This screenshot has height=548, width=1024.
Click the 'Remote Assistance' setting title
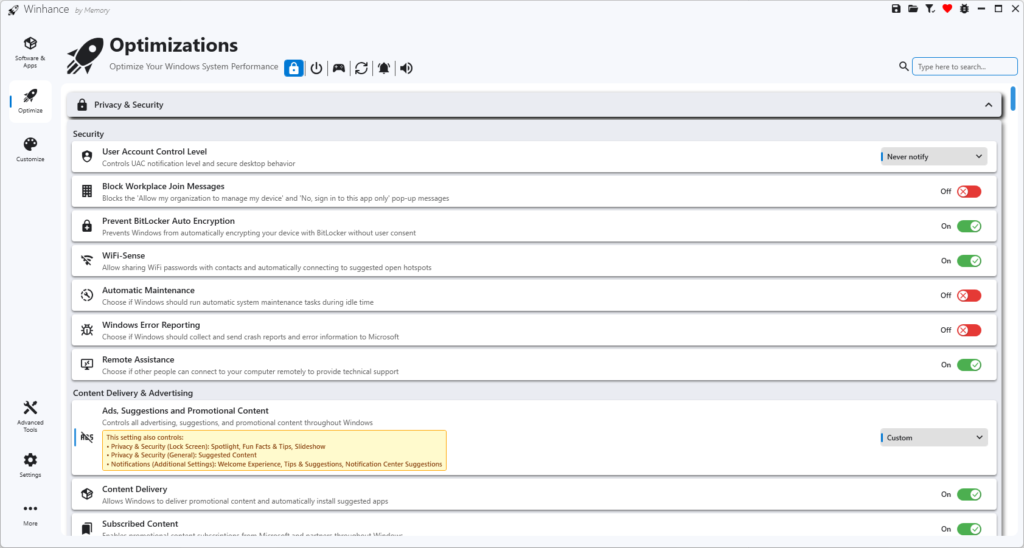point(138,359)
